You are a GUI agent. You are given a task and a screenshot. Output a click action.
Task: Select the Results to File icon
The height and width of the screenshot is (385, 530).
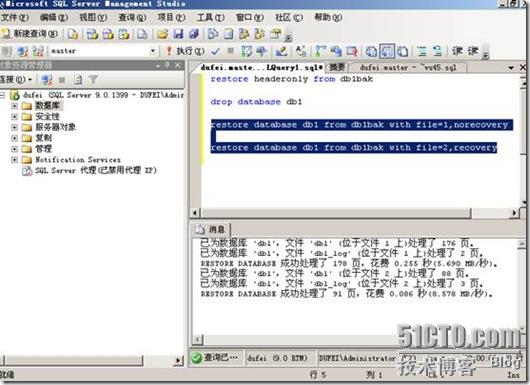tap(403, 51)
